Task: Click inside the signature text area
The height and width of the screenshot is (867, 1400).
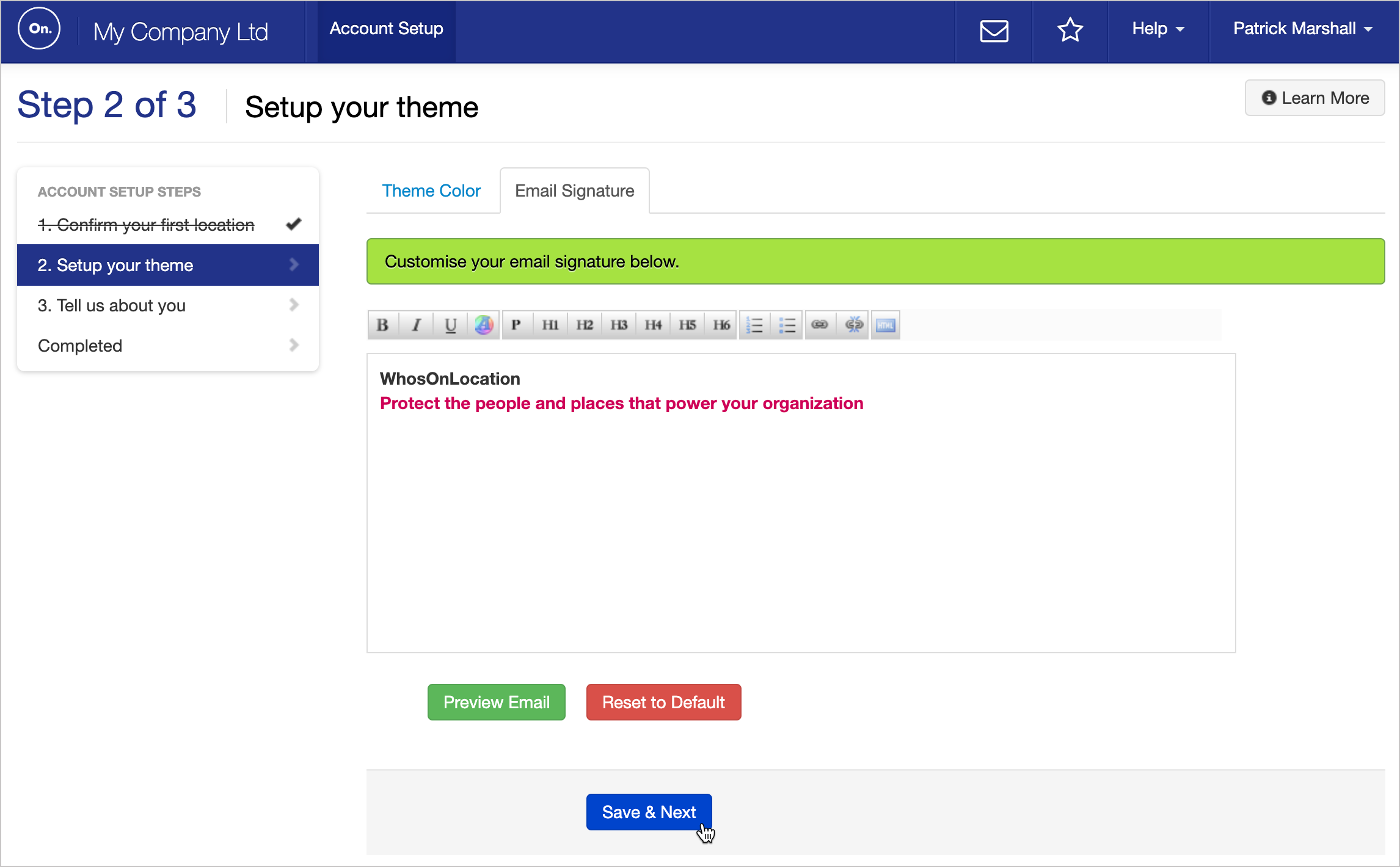Action: click(800, 525)
